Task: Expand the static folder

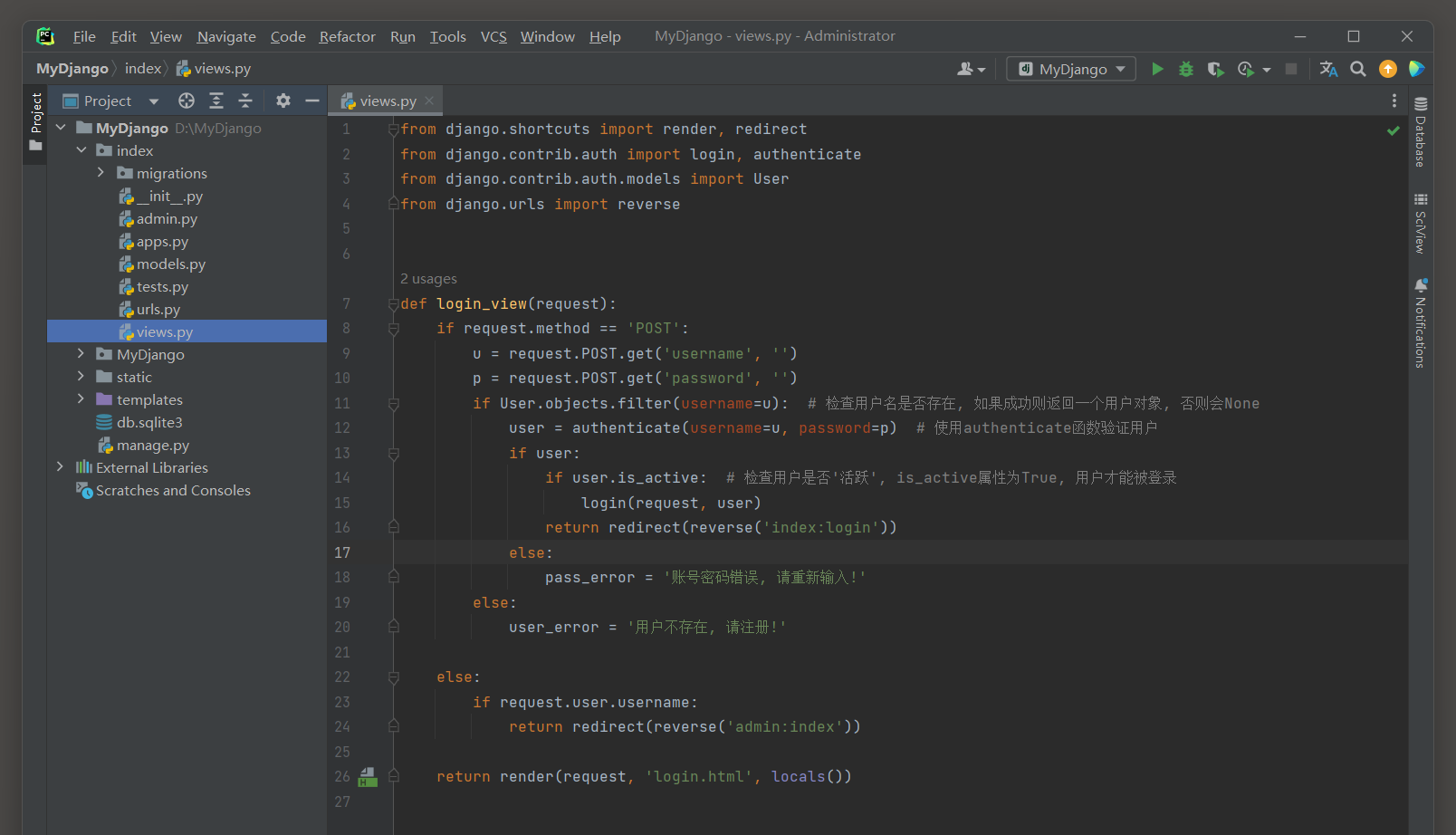Action: click(81, 377)
